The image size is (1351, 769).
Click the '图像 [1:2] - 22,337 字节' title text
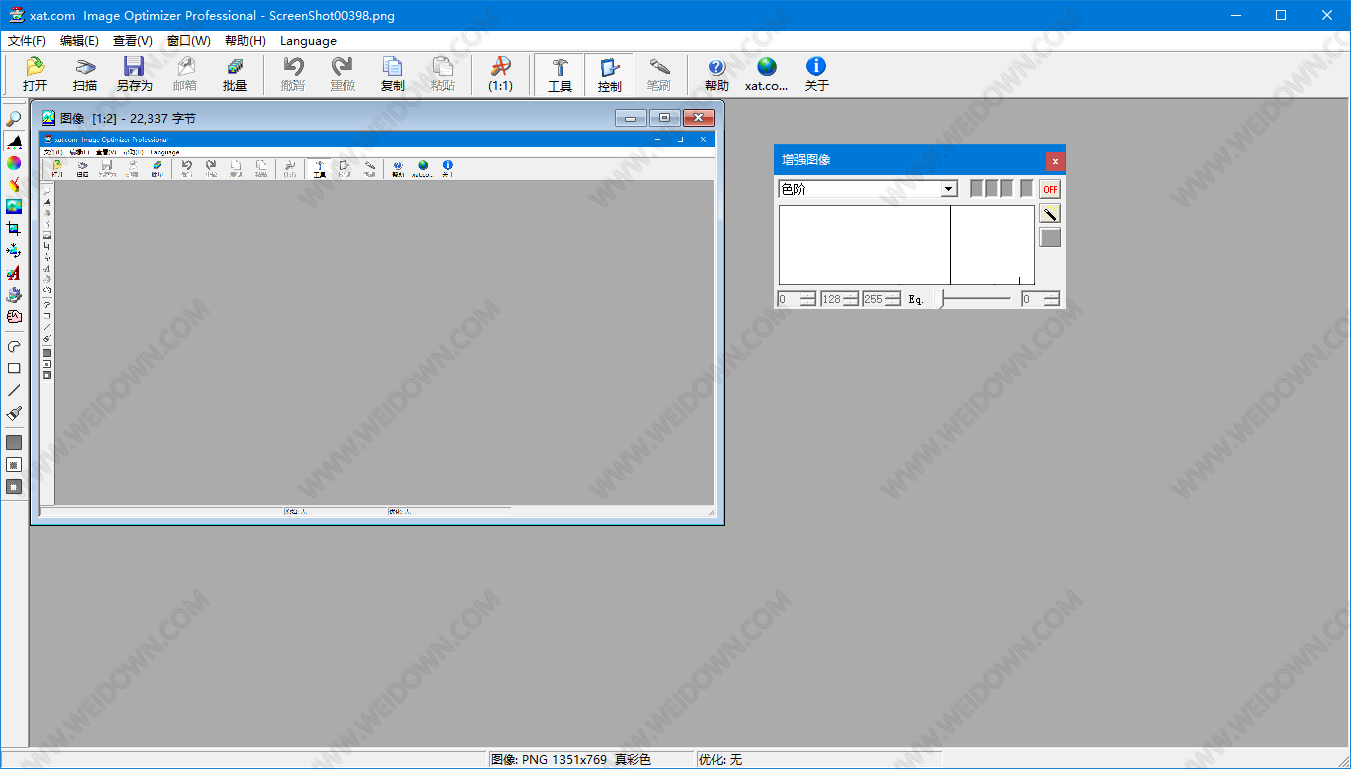click(128, 118)
